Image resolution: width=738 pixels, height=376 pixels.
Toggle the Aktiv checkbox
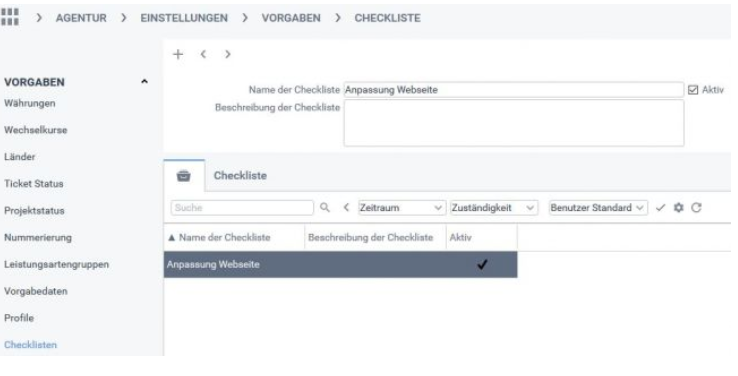[x=693, y=89]
